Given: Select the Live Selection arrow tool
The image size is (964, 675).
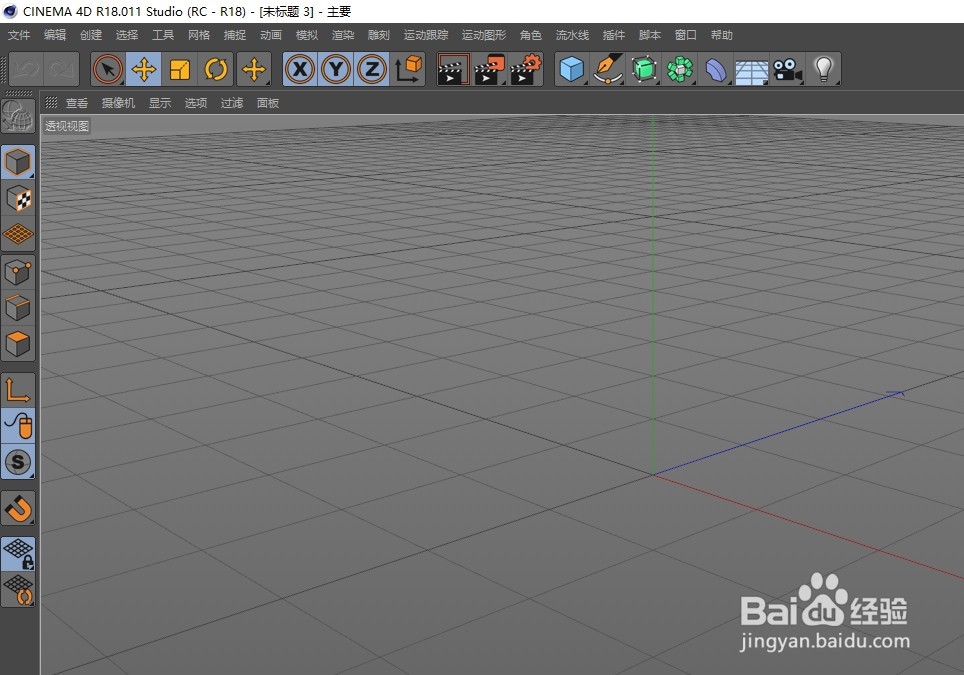Looking at the screenshot, I should coord(108,69).
